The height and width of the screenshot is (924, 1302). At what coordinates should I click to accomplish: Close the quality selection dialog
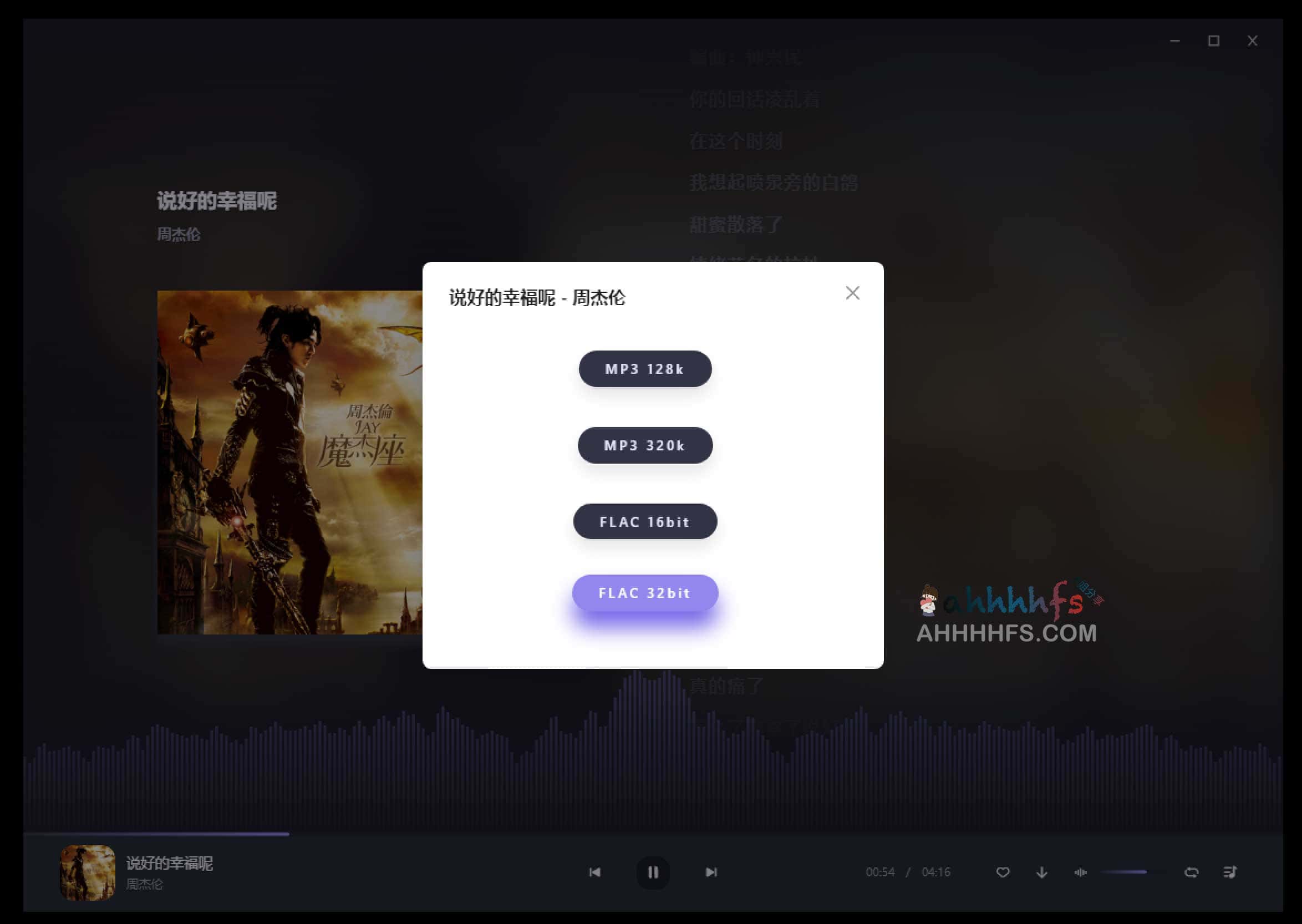tap(852, 293)
